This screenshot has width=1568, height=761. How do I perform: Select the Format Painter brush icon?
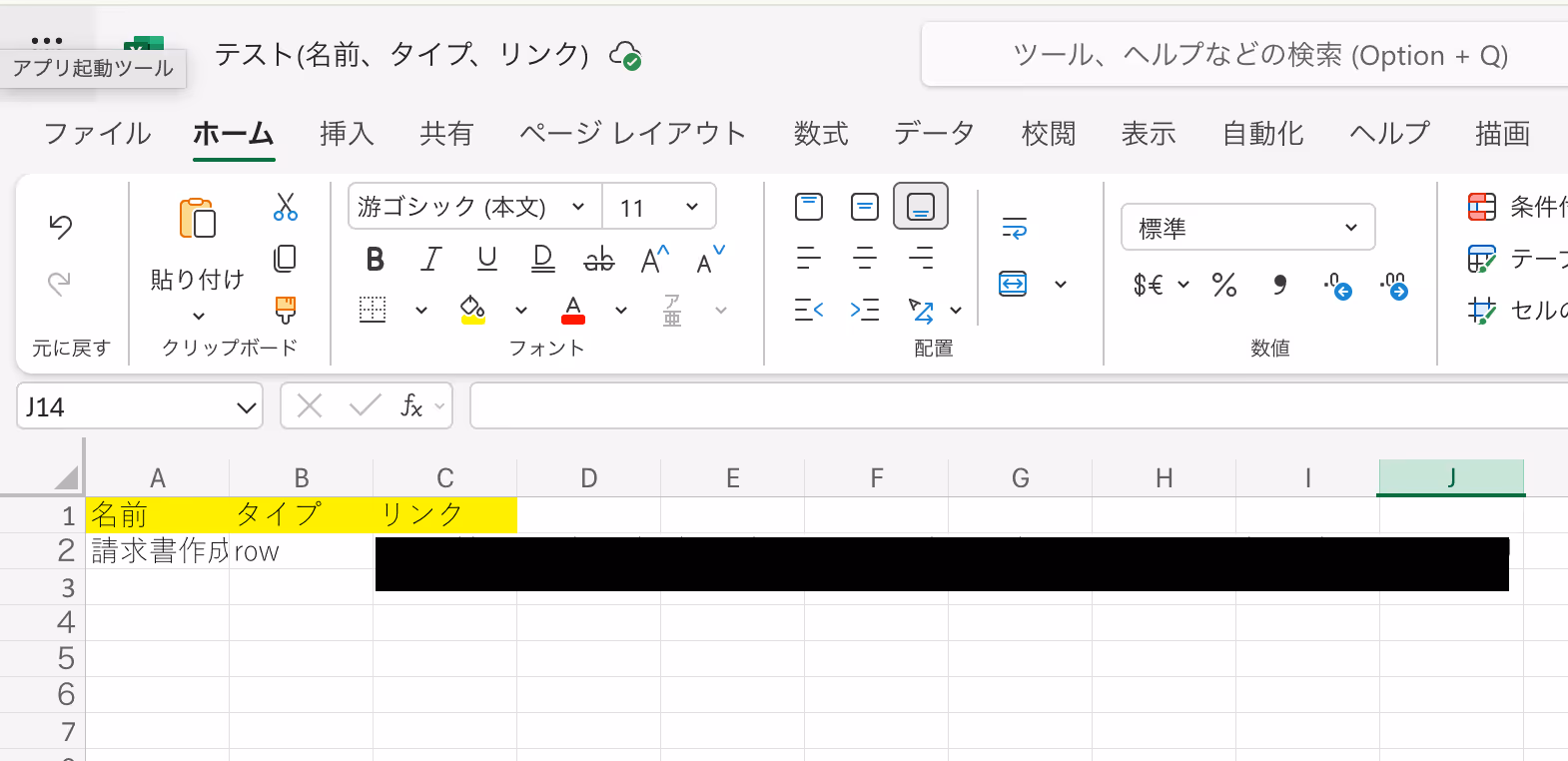286,310
